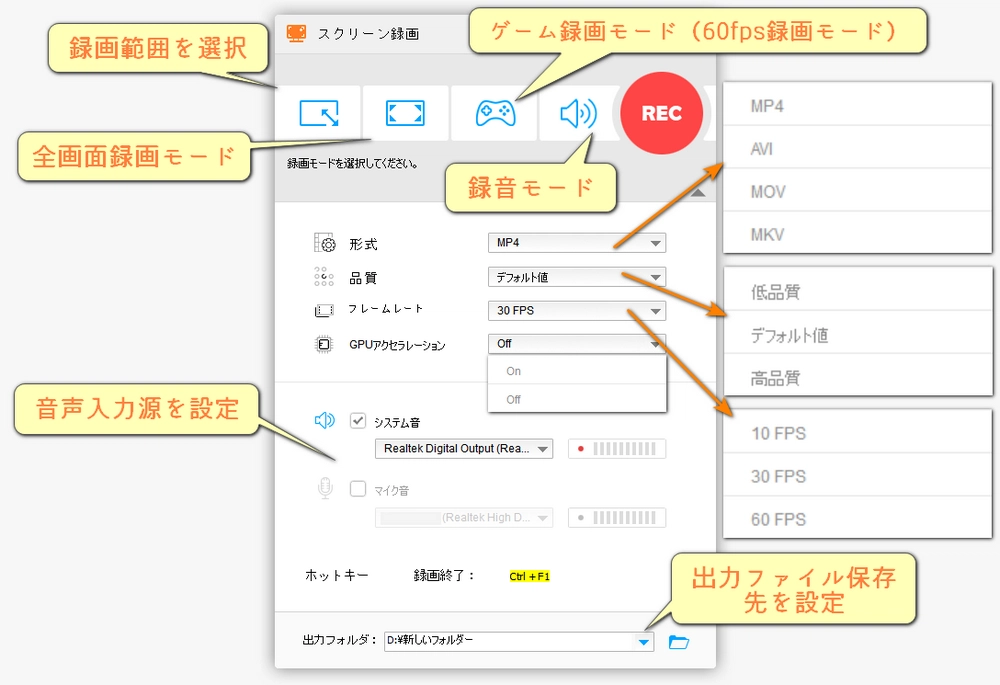
Task: Select the full screen recording mode icon
Action: pyautogui.click(x=405, y=113)
